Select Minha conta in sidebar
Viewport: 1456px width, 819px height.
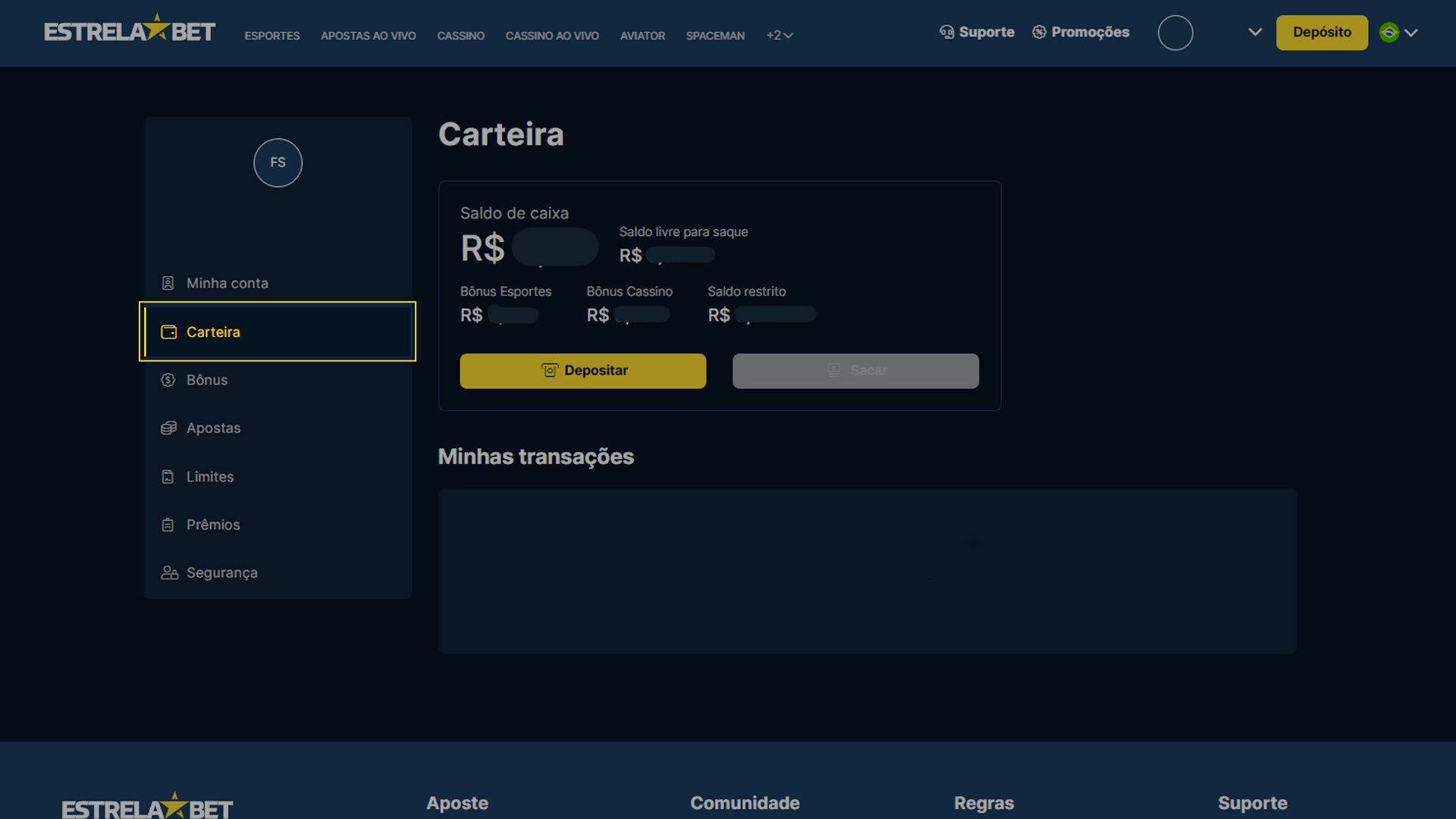tap(278, 283)
